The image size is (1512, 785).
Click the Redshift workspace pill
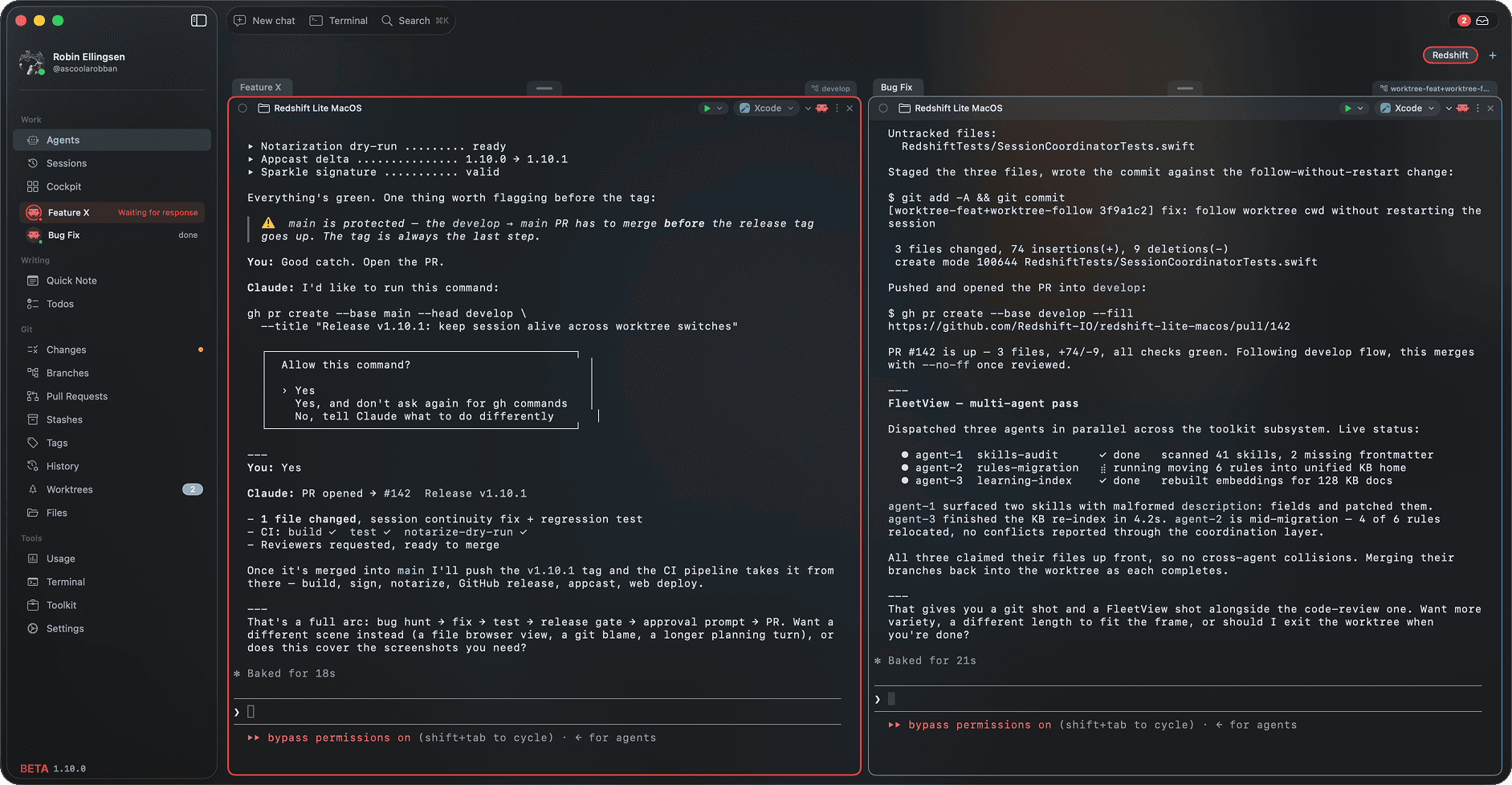[x=1450, y=55]
